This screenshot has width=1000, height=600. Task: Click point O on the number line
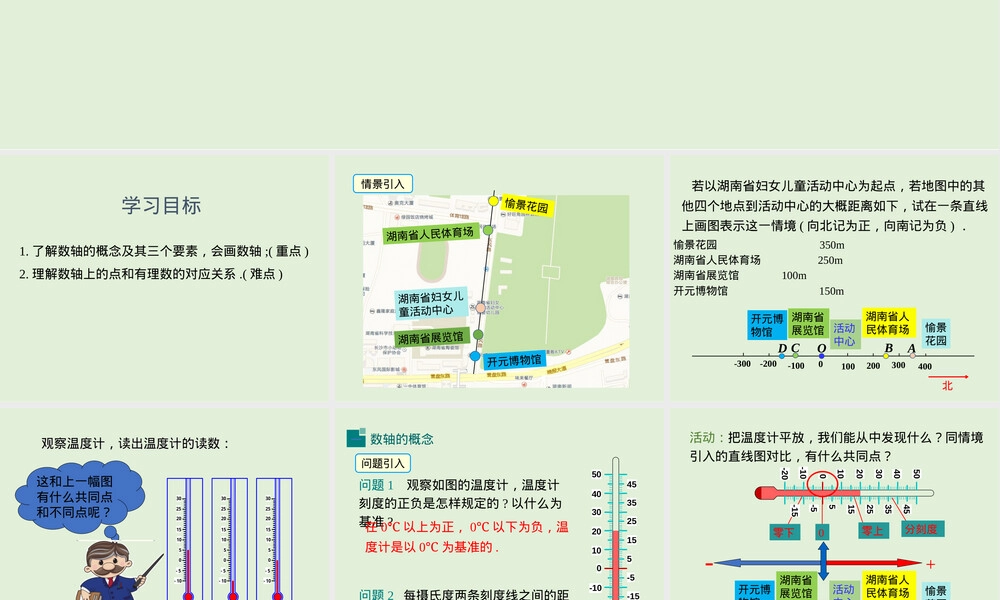click(821, 356)
